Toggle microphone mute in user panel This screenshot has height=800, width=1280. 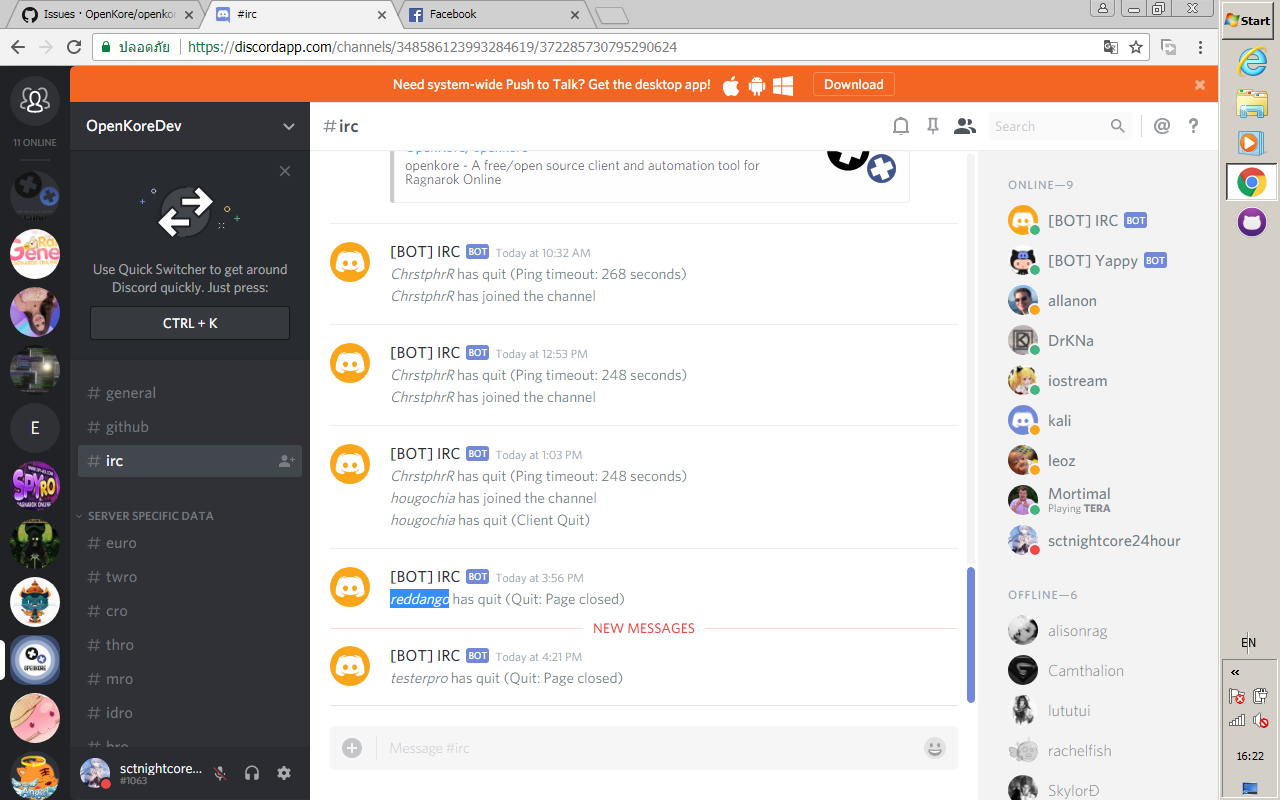(x=220, y=773)
